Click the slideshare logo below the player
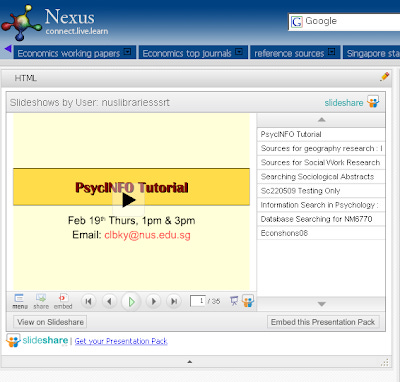 tap(37, 340)
